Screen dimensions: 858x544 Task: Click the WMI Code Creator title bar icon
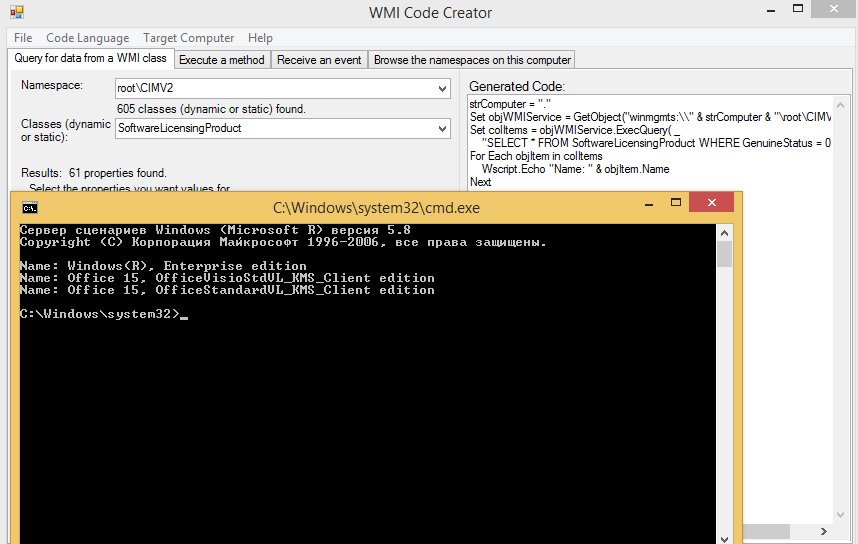(16, 15)
